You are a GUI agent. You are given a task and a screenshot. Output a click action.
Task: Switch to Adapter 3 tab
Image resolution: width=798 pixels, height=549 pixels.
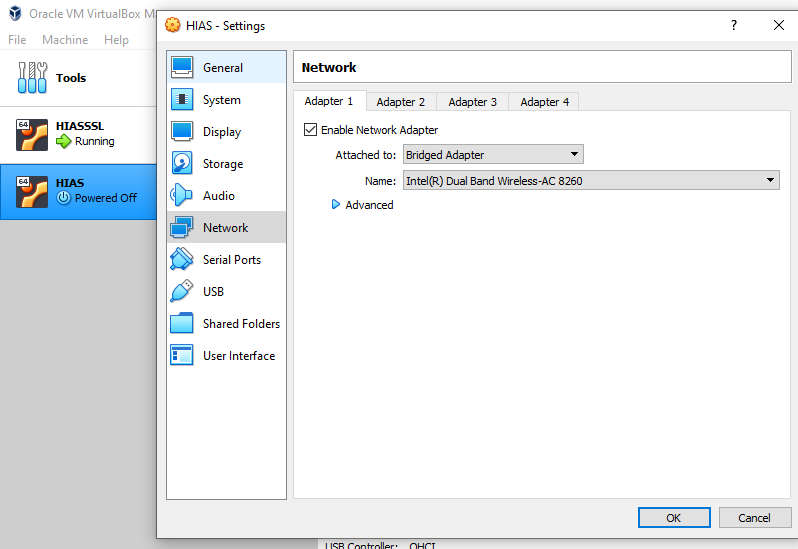coord(472,102)
